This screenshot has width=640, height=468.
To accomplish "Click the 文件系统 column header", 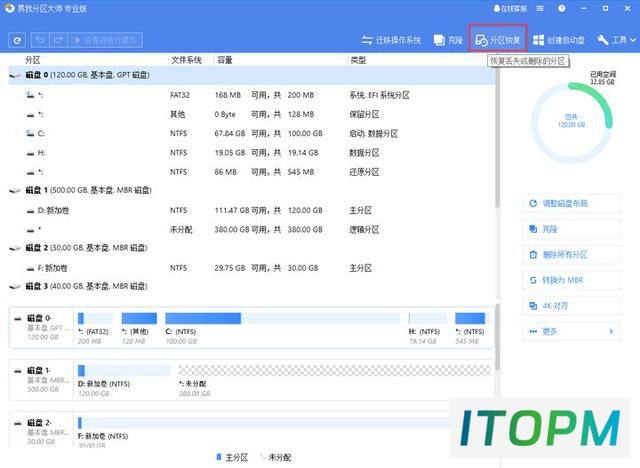I will [186, 60].
